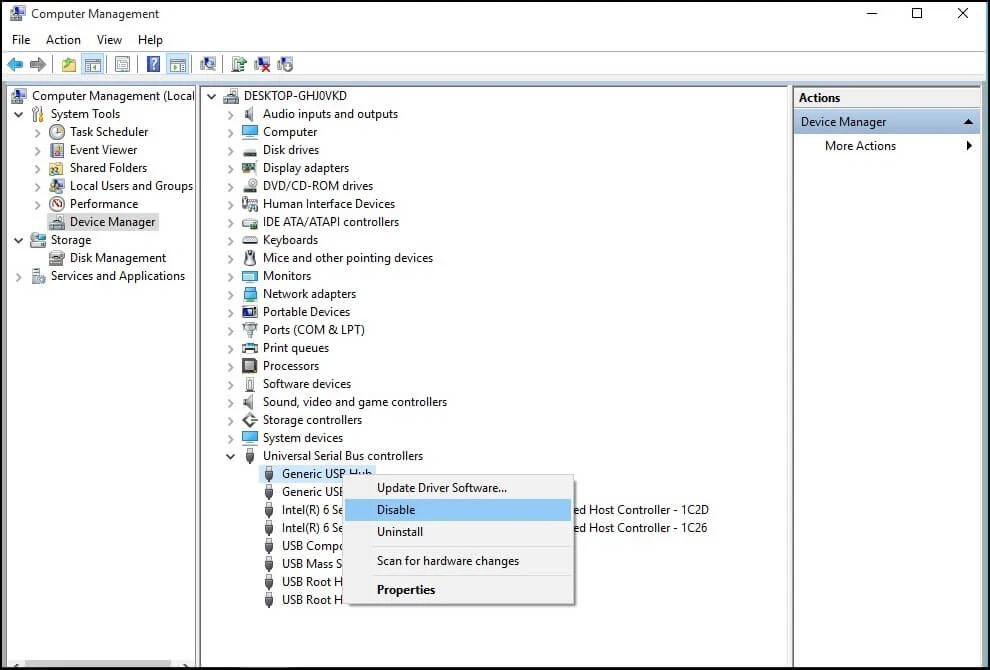The image size is (990, 670).
Task: Toggle the Show/Hide Action Pane button
Action: (x=177, y=65)
